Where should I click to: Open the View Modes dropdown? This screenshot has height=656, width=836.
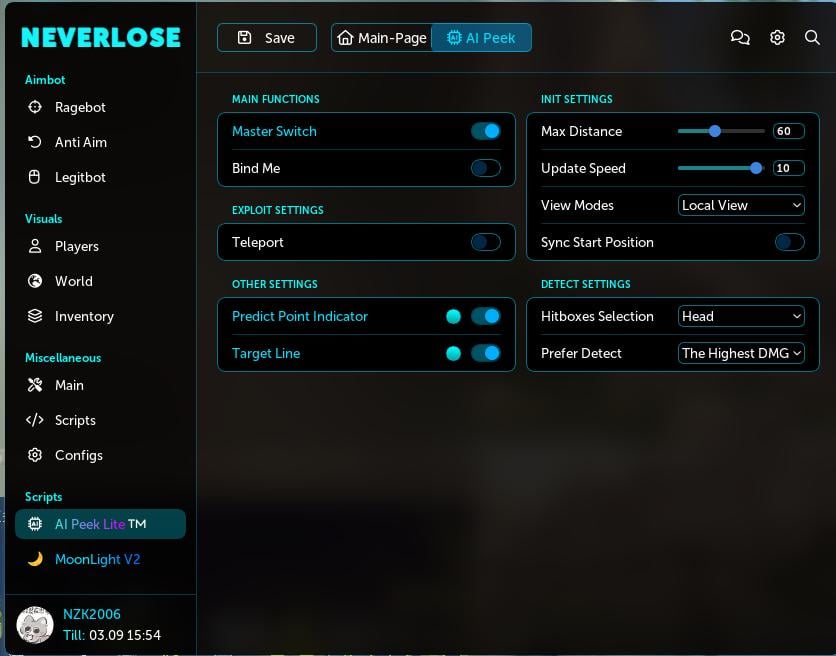pos(741,205)
